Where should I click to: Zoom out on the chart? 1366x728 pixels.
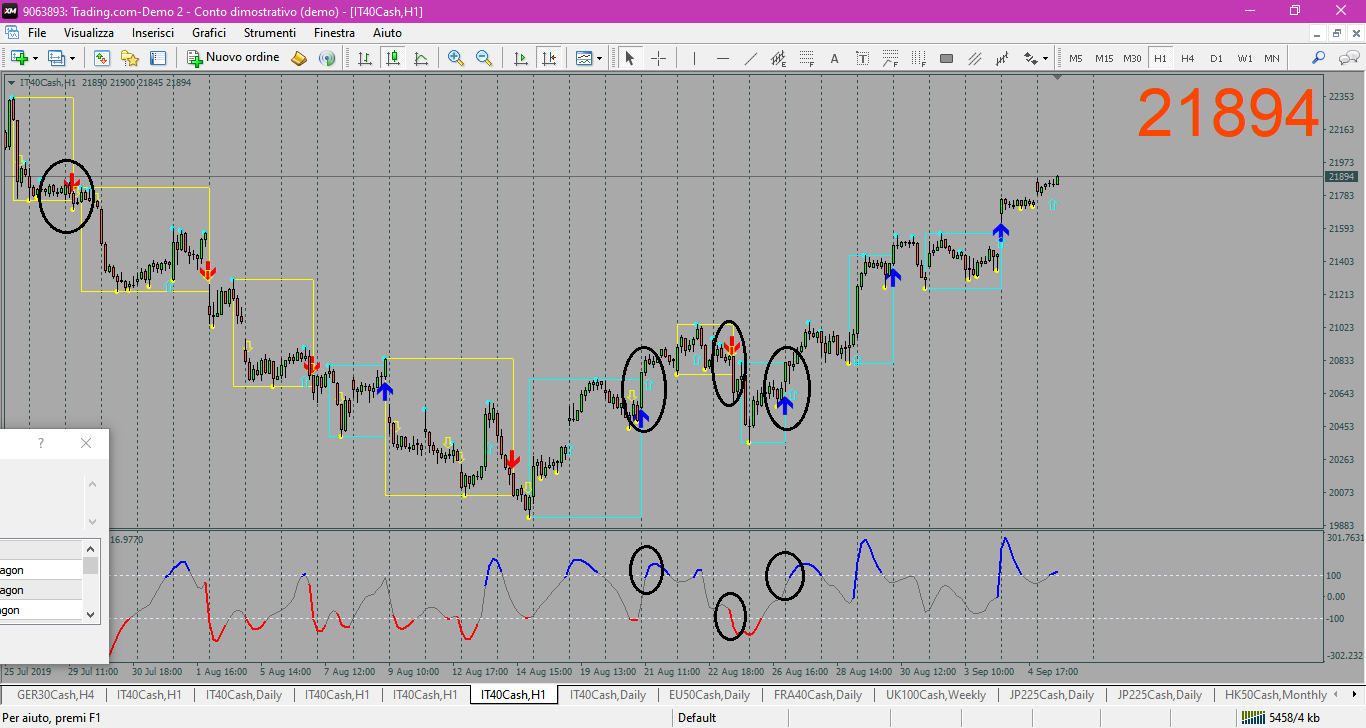[x=484, y=58]
